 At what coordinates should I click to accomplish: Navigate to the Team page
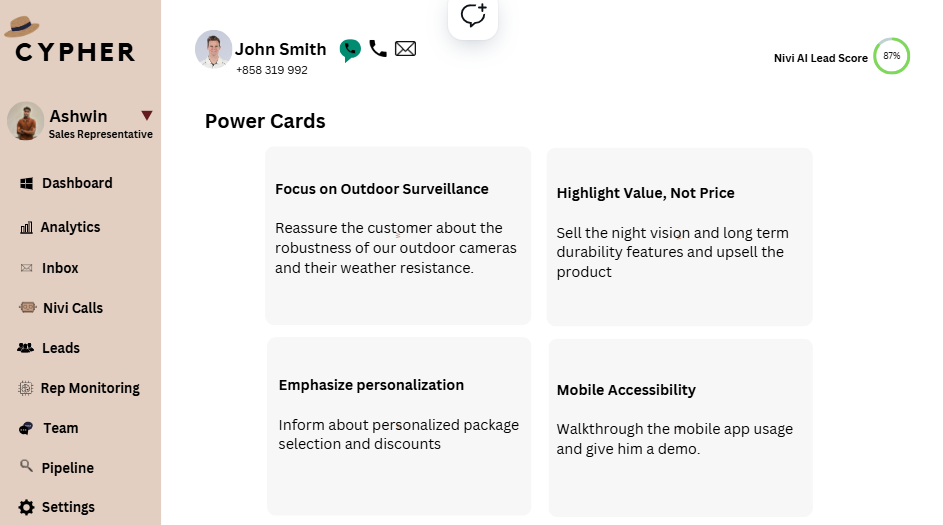[x=60, y=428]
